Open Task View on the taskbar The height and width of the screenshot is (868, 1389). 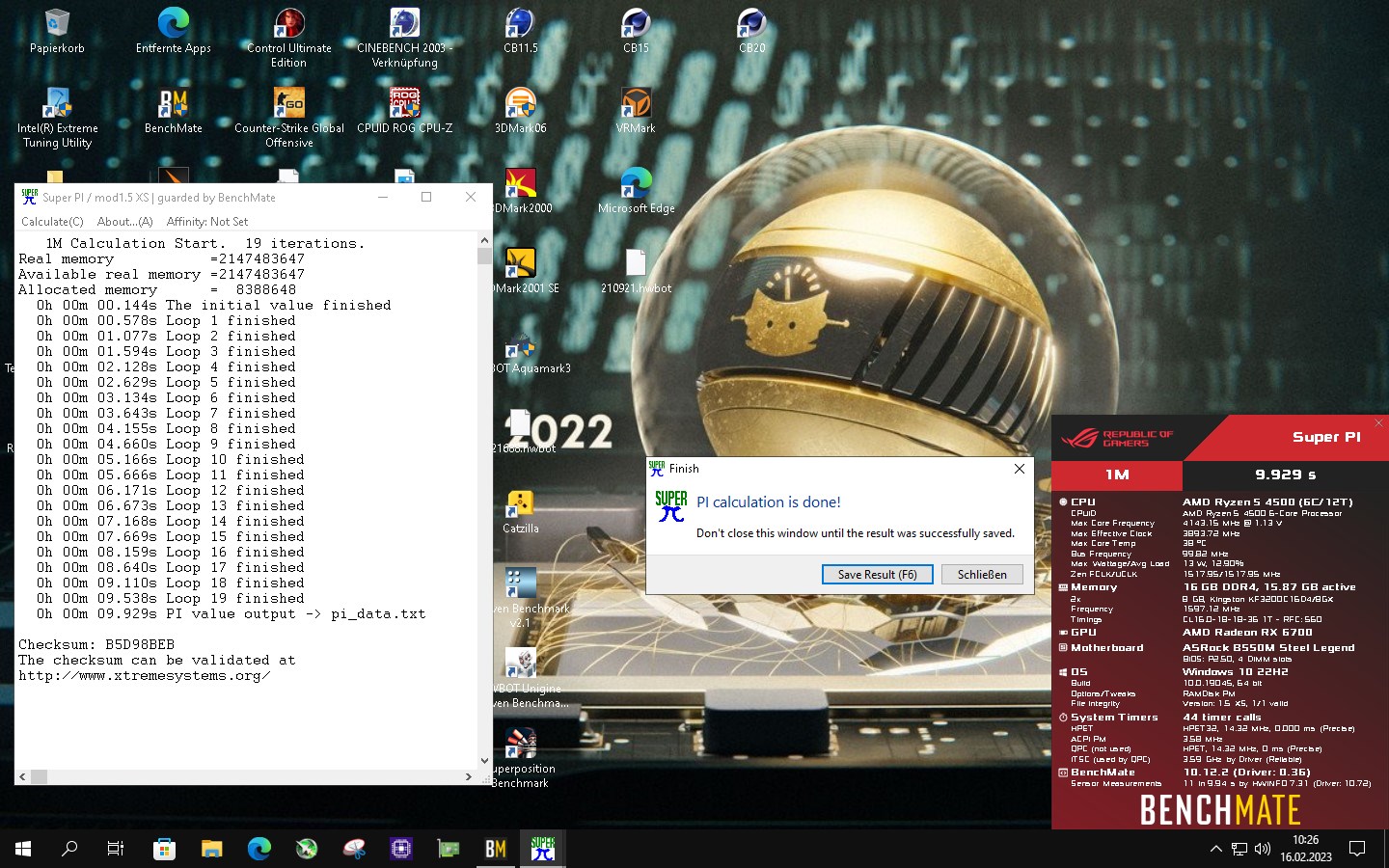[116, 849]
